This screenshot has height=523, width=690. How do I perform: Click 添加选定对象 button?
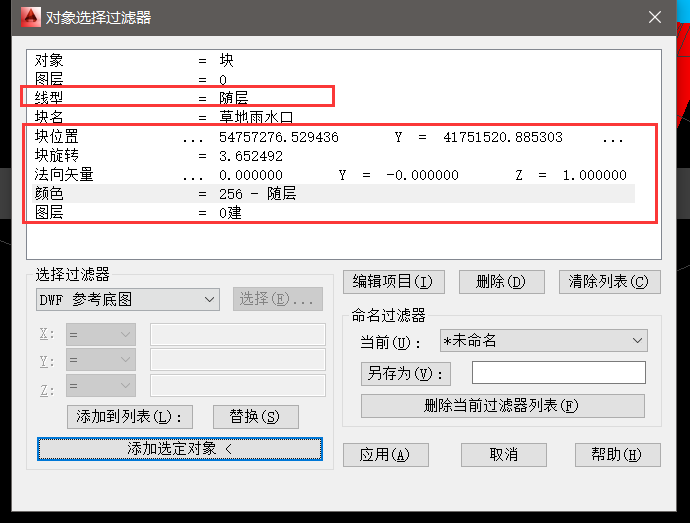point(180,449)
